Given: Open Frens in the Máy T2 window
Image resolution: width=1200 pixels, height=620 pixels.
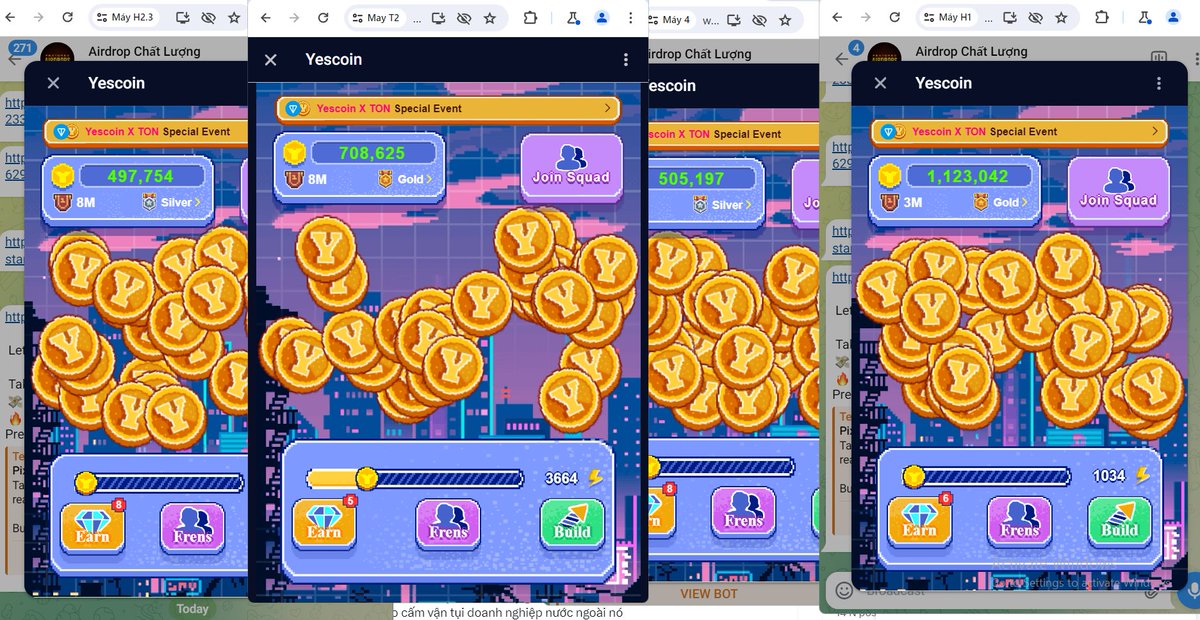Looking at the screenshot, I should [448, 523].
